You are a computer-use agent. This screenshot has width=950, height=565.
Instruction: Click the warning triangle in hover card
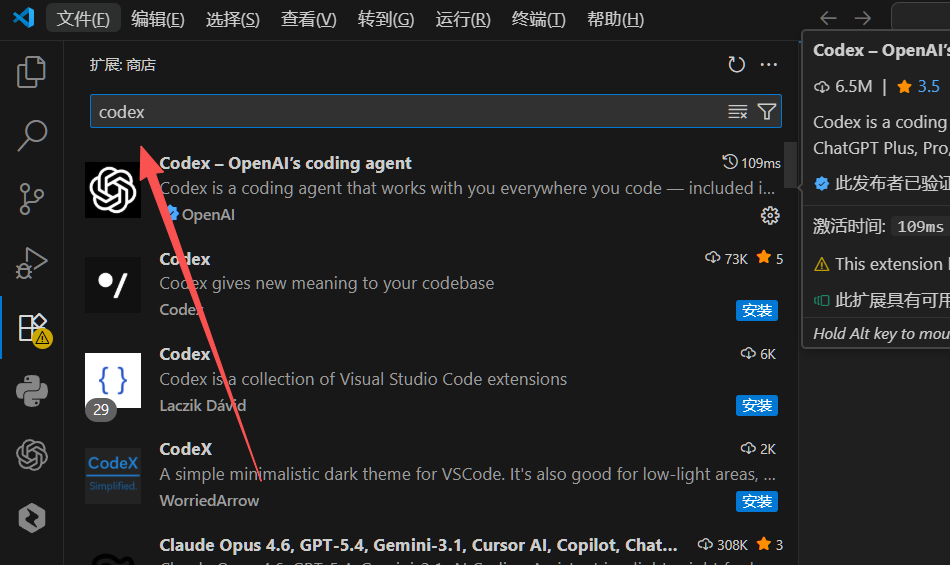point(822,265)
